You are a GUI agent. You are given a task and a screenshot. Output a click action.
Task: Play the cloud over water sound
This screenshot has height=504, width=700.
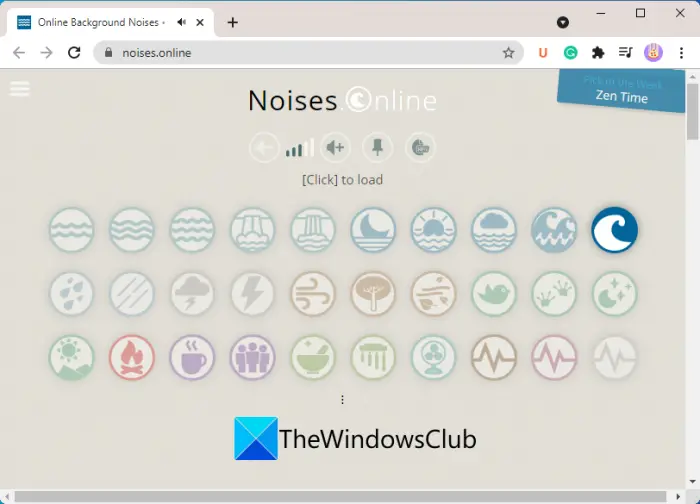tap(494, 230)
